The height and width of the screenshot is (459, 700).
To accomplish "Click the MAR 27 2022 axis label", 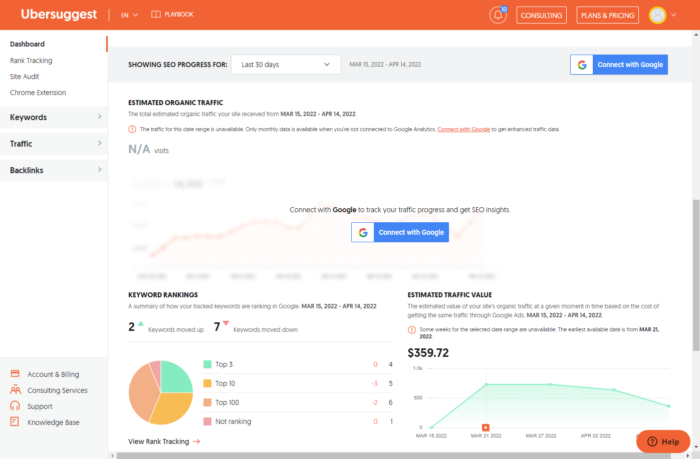I will click(541, 435).
